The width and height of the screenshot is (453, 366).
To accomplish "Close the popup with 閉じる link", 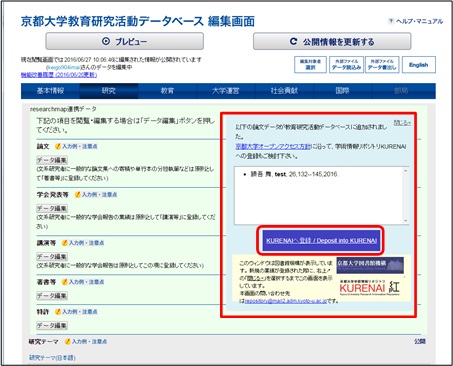I will click(402, 123).
